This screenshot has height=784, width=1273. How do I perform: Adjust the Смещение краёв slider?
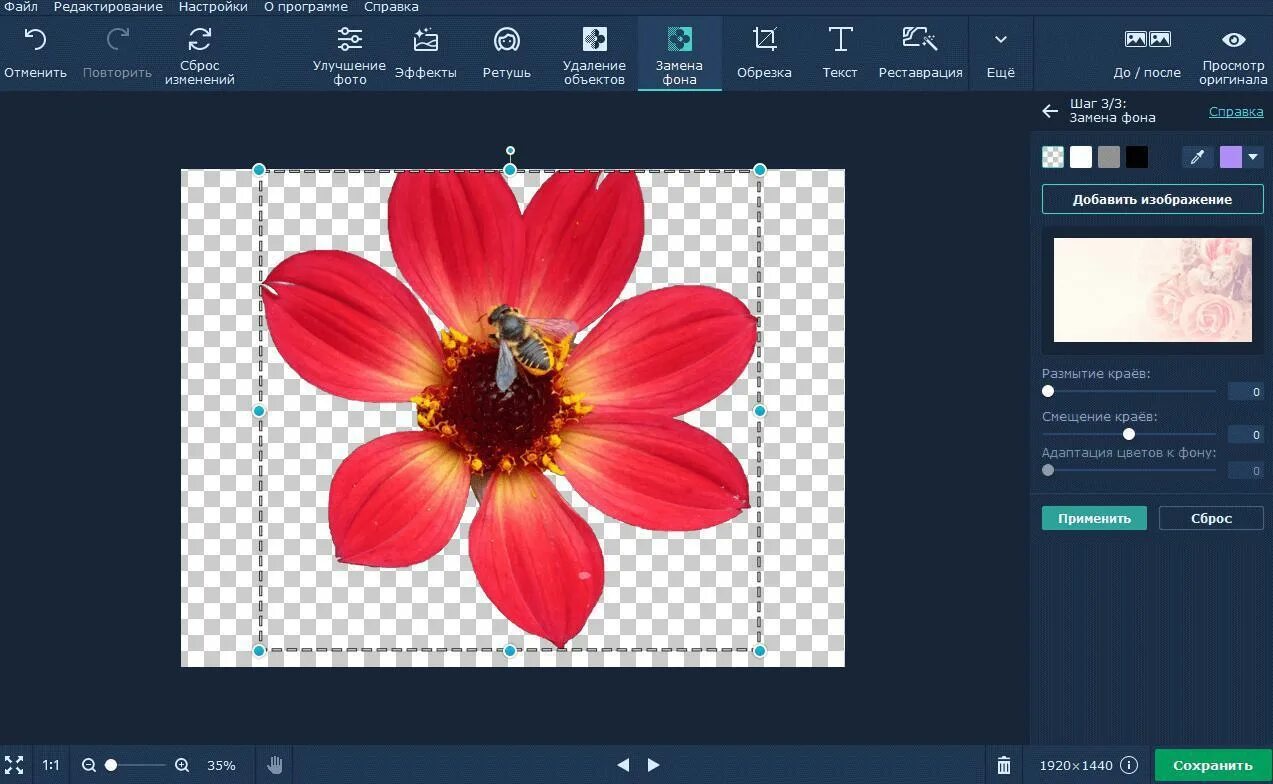click(x=1129, y=434)
